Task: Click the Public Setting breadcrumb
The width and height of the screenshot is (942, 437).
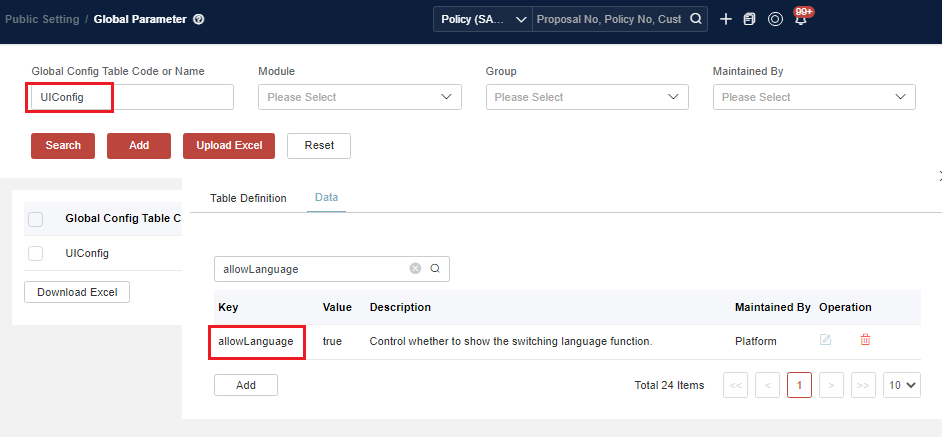Action: tap(42, 19)
